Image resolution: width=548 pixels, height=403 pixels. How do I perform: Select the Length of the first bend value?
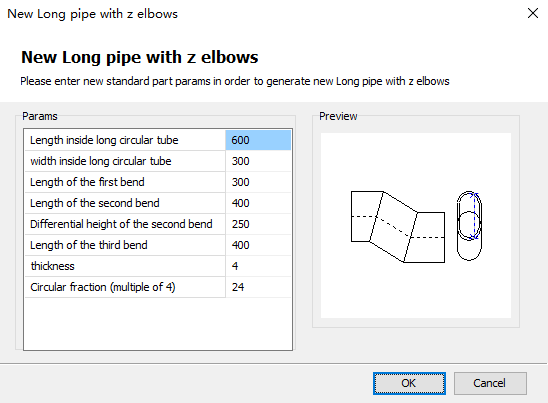coord(258,182)
